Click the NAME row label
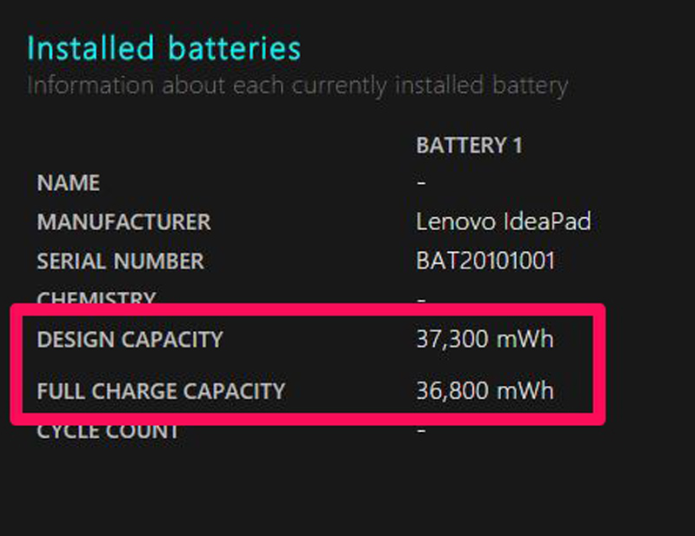695x536 pixels. pyautogui.click(x=68, y=183)
